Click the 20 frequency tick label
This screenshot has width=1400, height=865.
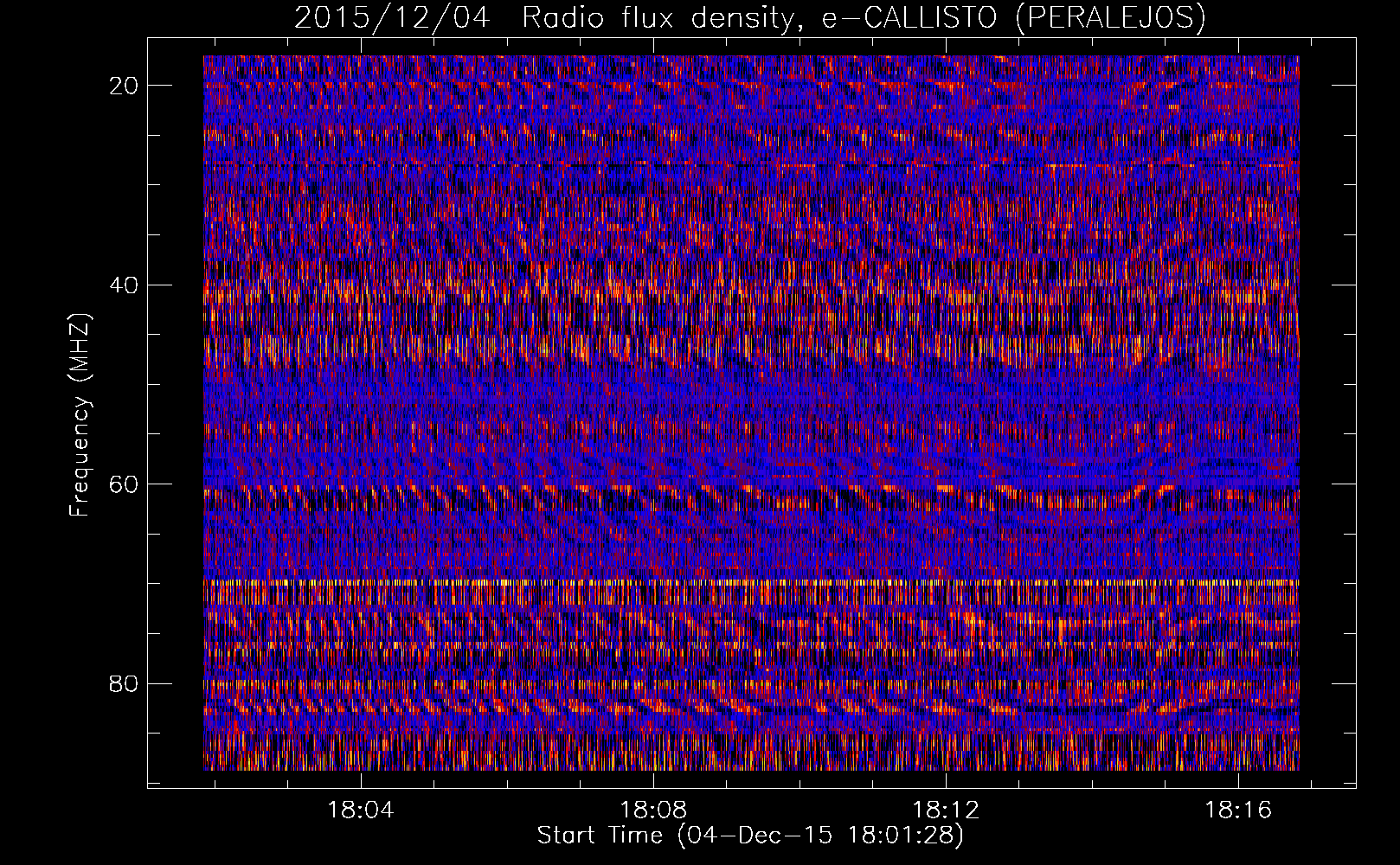125,86
